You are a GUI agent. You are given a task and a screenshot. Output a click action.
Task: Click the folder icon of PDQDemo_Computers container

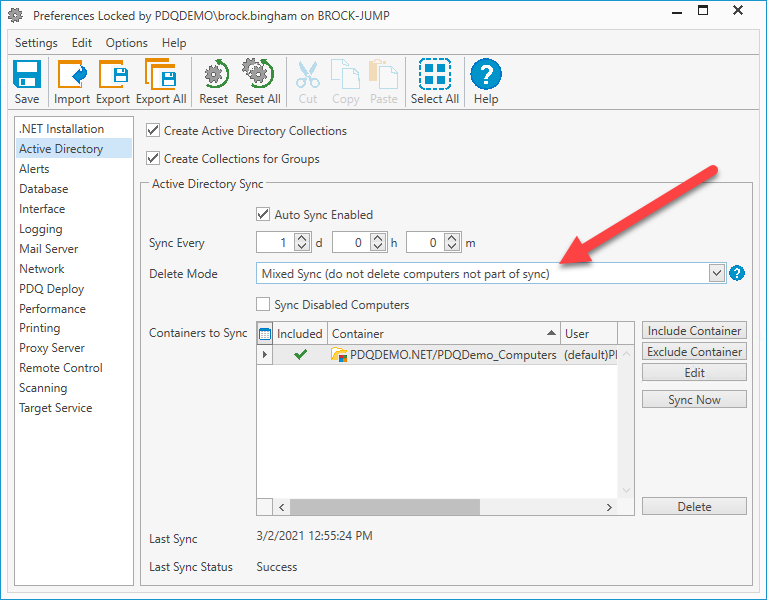pos(339,354)
